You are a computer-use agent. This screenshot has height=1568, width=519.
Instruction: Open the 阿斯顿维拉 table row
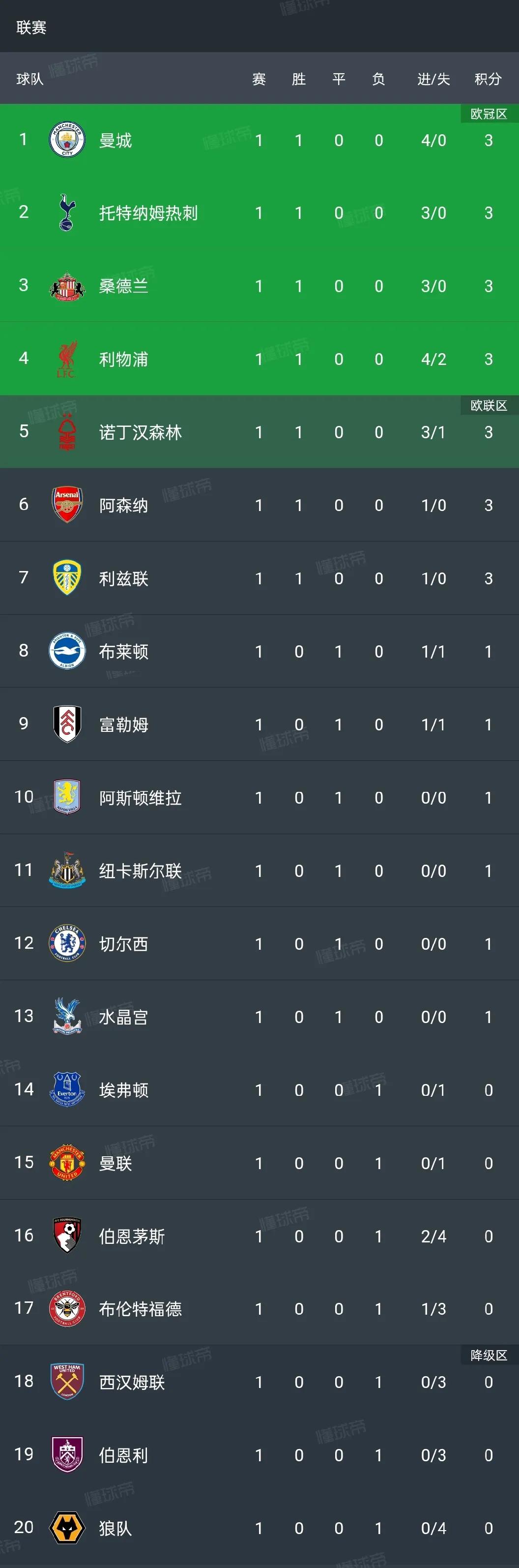259,797
